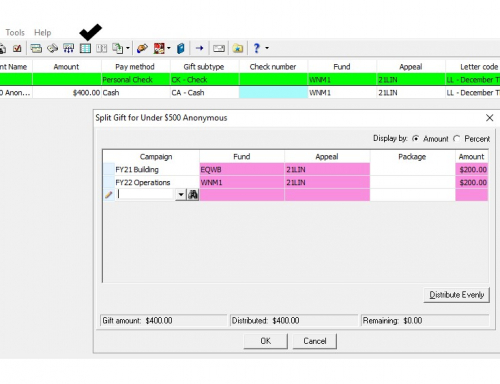The width and height of the screenshot is (500, 384).
Task: Click the OK button in Split Gift dialog
Action: pyautogui.click(x=266, y=341)
